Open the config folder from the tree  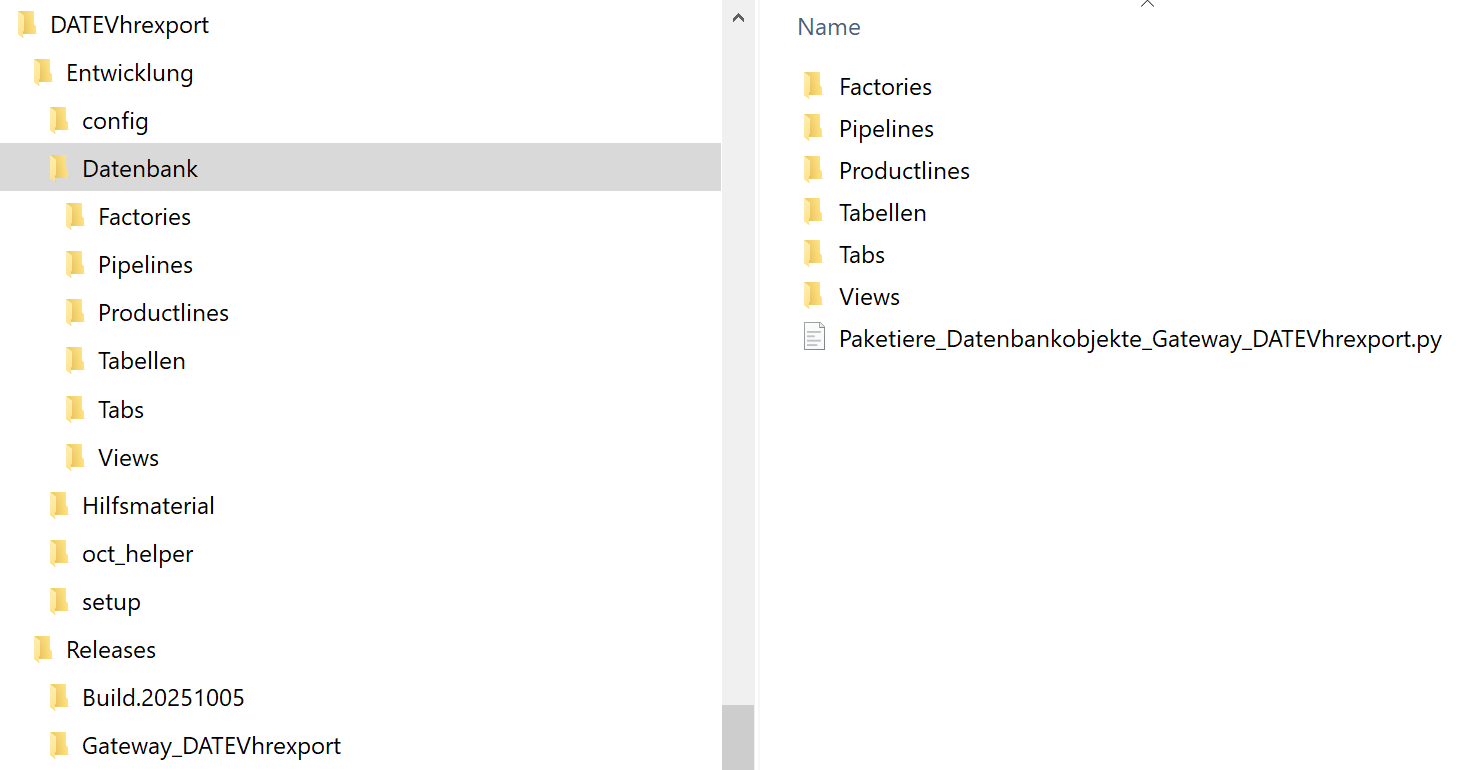click(114, 120)
